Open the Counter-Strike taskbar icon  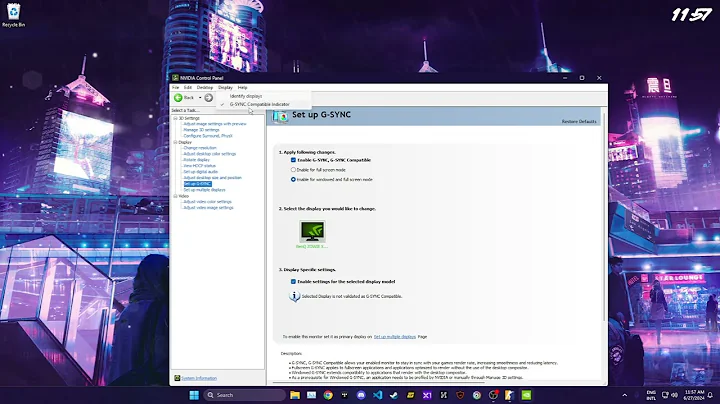[510, 395]
